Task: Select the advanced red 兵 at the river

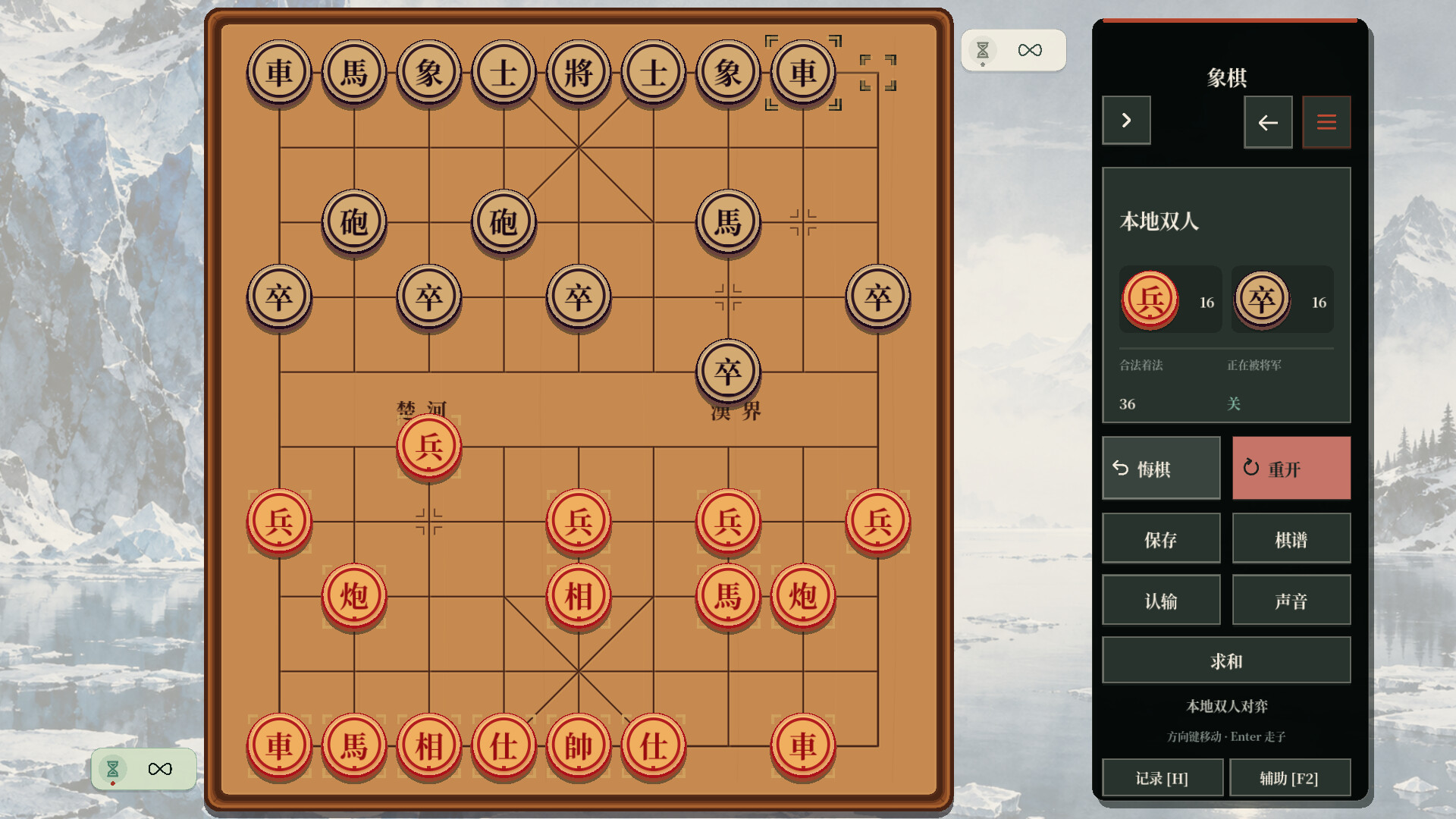Action: 429,447
